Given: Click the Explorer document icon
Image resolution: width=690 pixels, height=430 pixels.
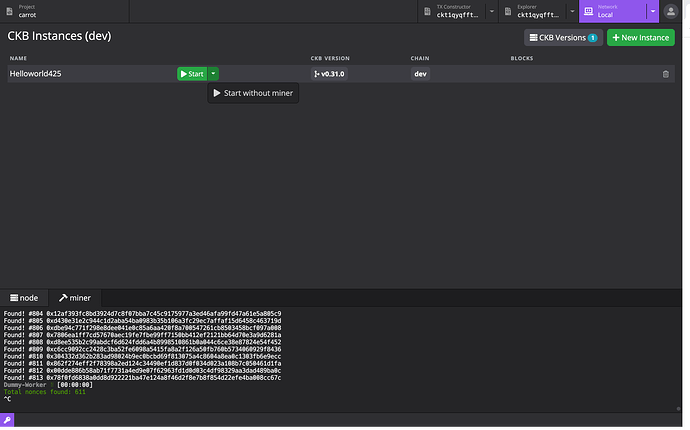Looking at the screenshot, I should (507, 11).
